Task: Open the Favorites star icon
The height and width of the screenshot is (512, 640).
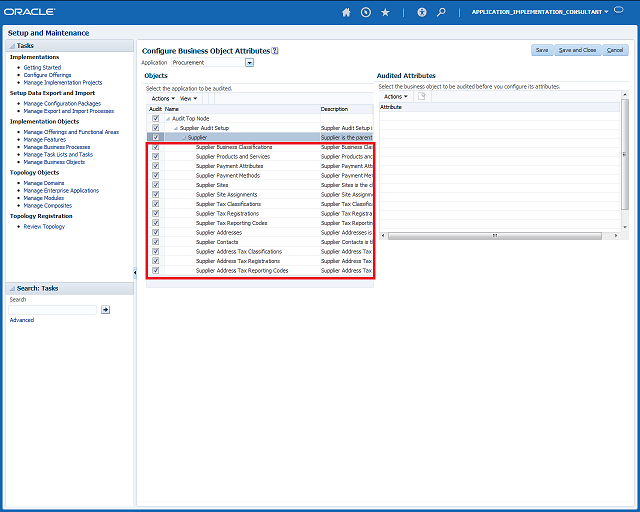Action: coord(385,12)
